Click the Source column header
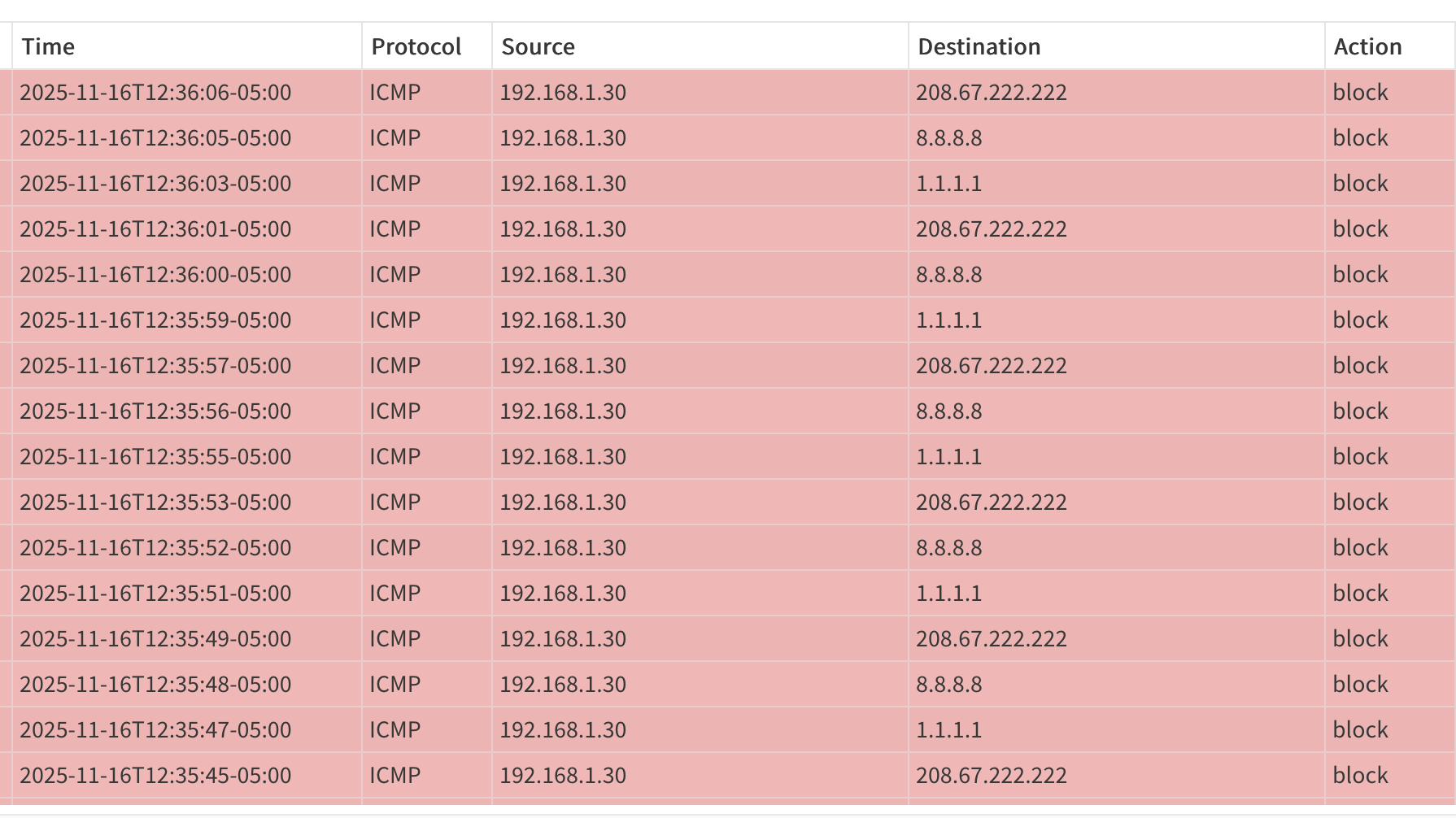The height and width of the screenshot is (818, 1456). point(538,47)
